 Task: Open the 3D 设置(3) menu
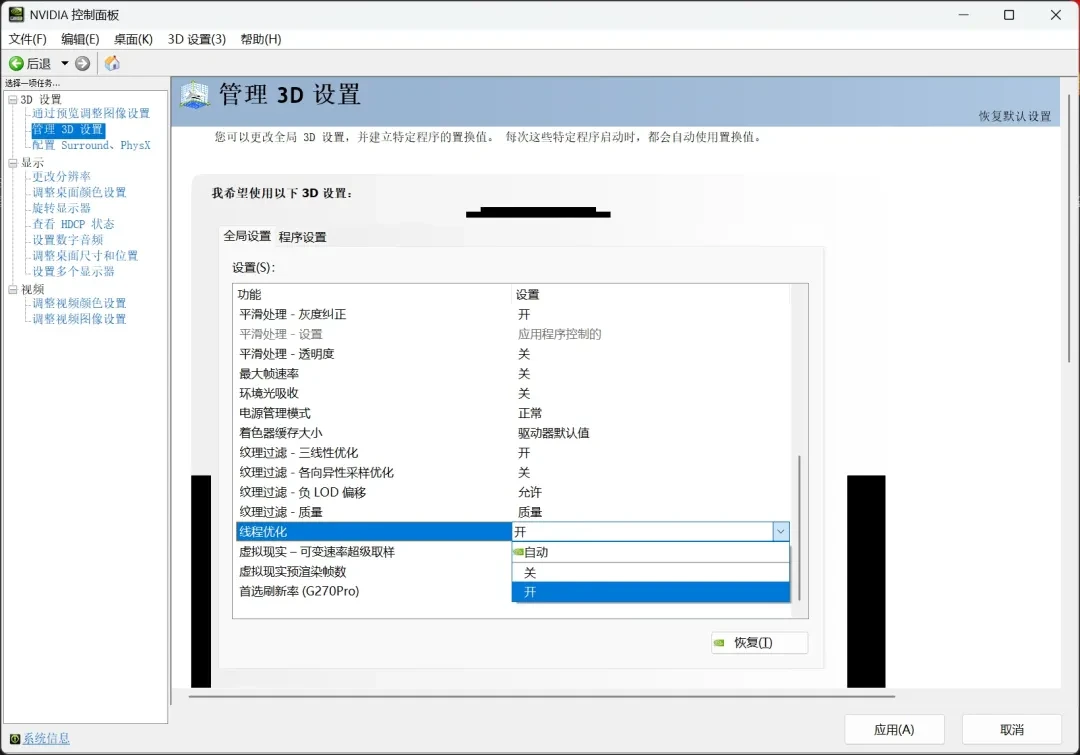pos(197,39)
